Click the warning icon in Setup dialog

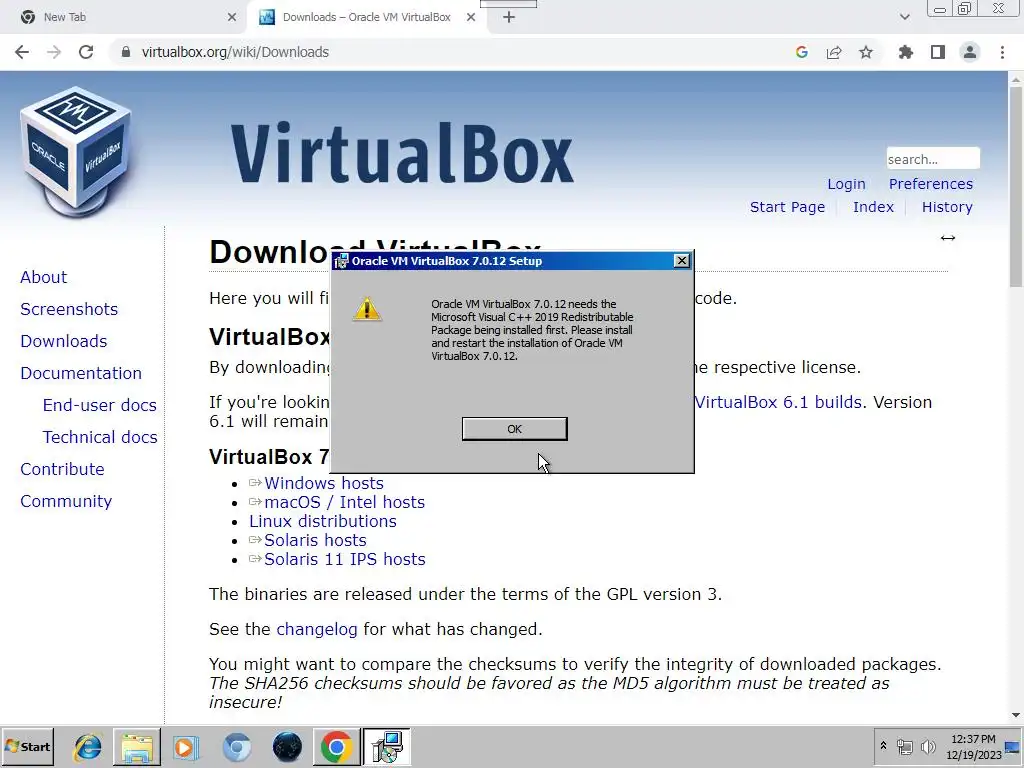pos(367,309)
